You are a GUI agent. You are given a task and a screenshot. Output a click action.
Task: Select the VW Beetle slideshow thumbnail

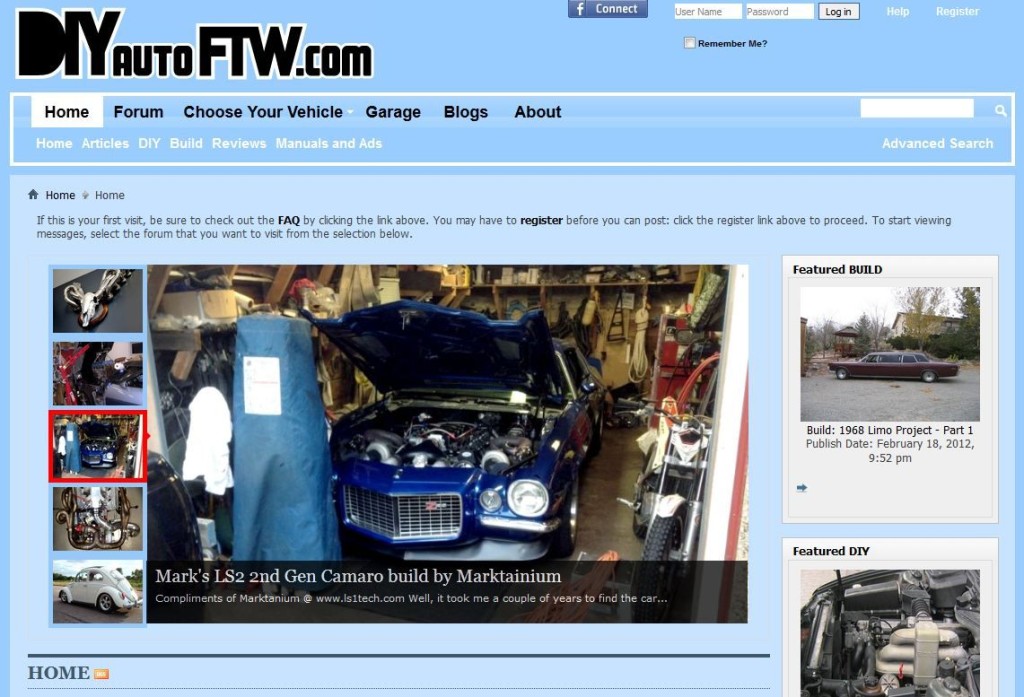pos(96,592)
